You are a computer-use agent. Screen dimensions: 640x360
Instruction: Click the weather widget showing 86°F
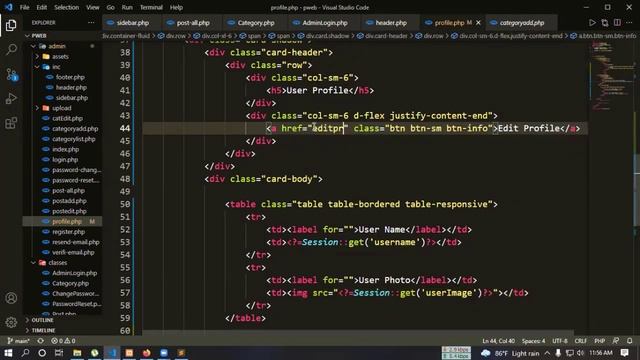(x=510, y=353)
